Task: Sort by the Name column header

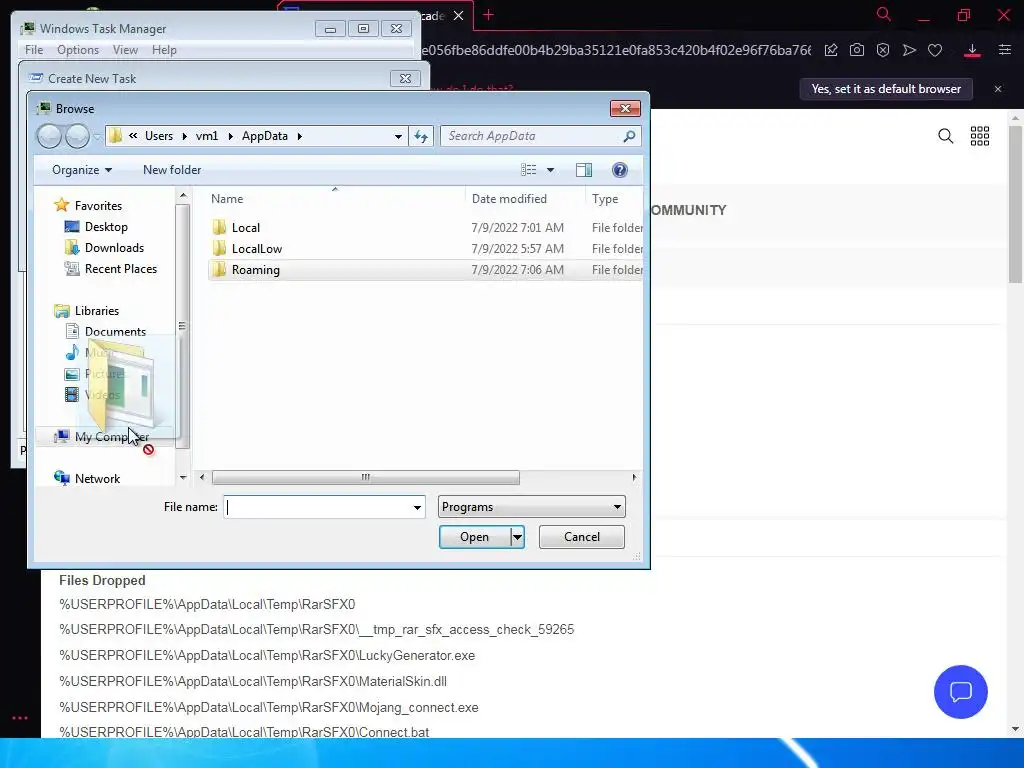Action: pos(227,199)
